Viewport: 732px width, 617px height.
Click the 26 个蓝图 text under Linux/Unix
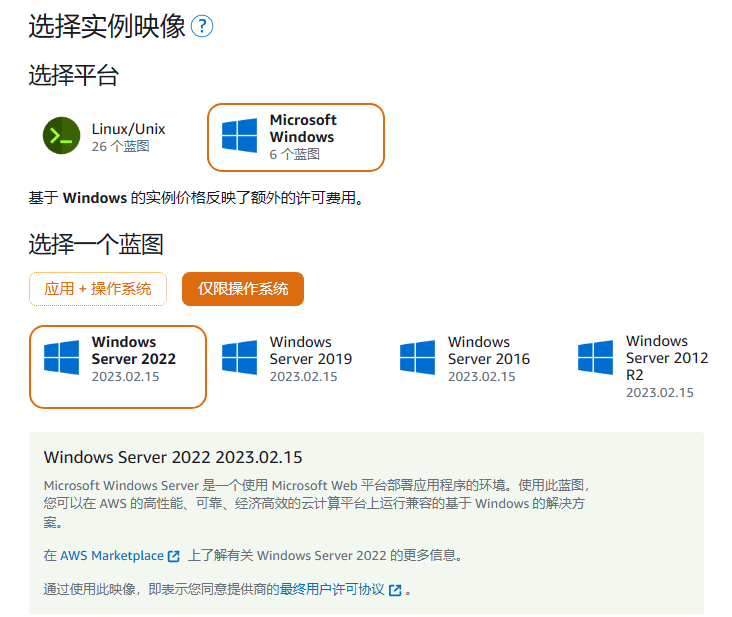120,147
